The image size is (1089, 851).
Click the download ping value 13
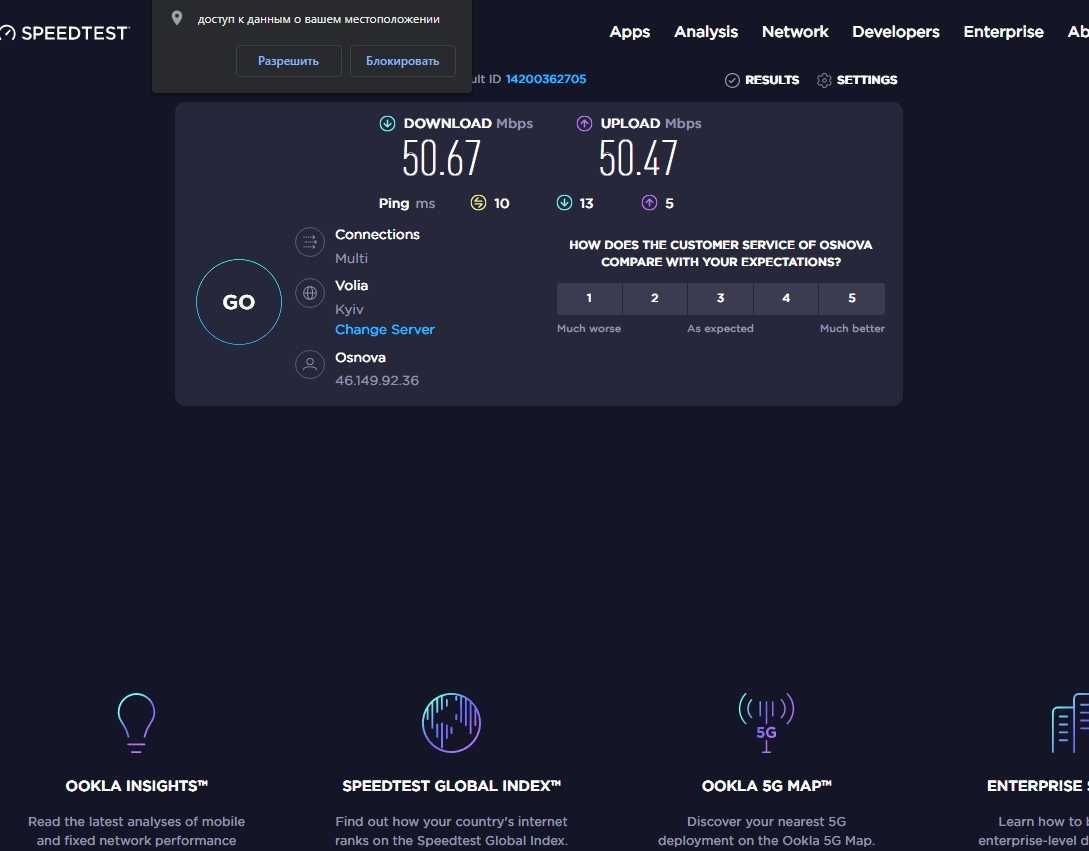click(x=586, y=204)
